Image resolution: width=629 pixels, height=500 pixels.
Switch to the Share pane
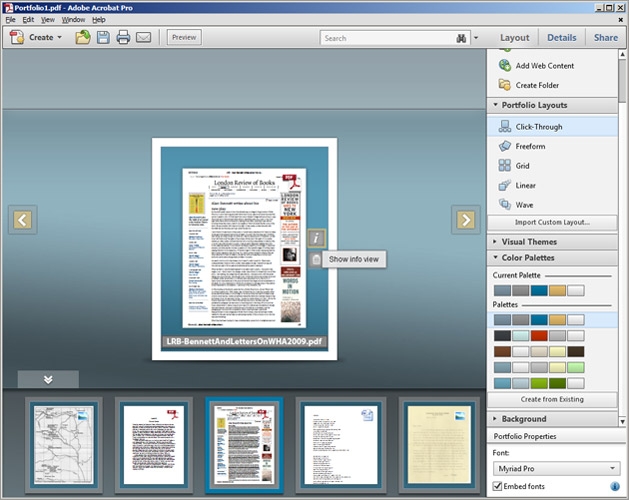pos(606,38)
